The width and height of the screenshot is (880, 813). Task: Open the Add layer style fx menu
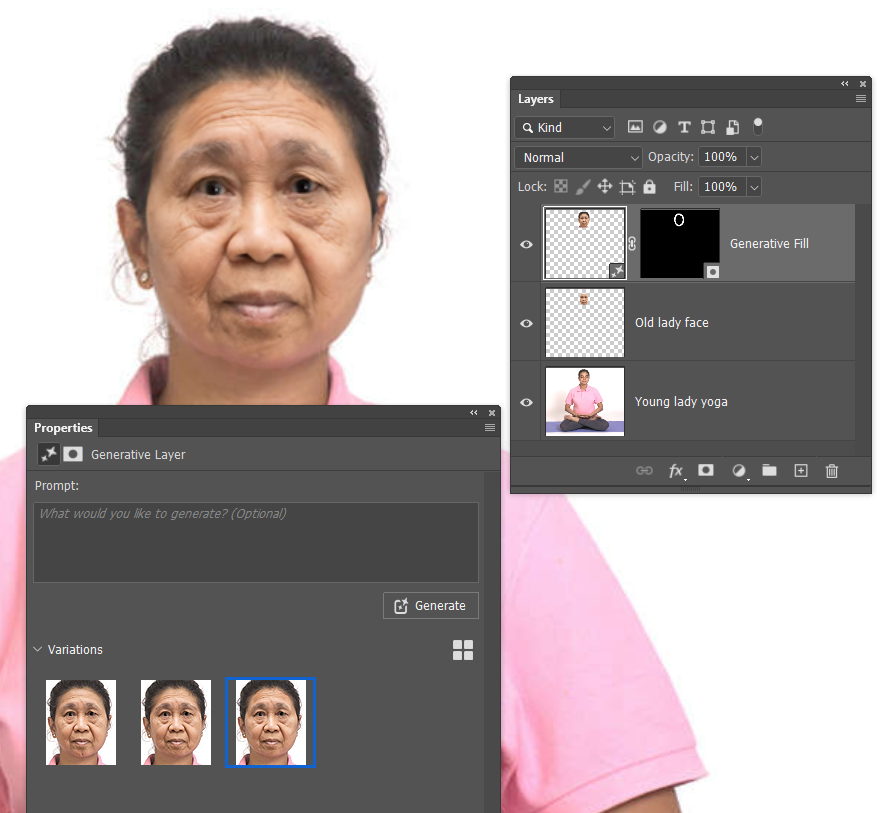[x=676, y=470]
